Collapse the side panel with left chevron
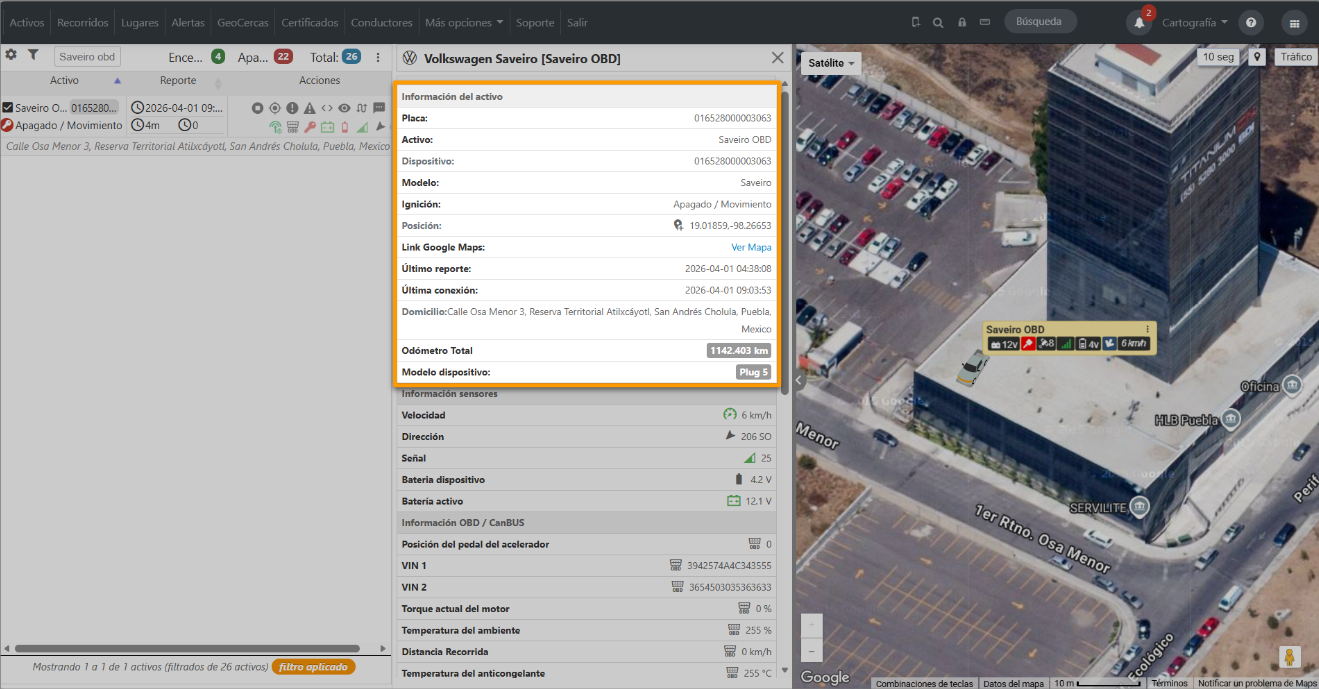 click(799, 380)
